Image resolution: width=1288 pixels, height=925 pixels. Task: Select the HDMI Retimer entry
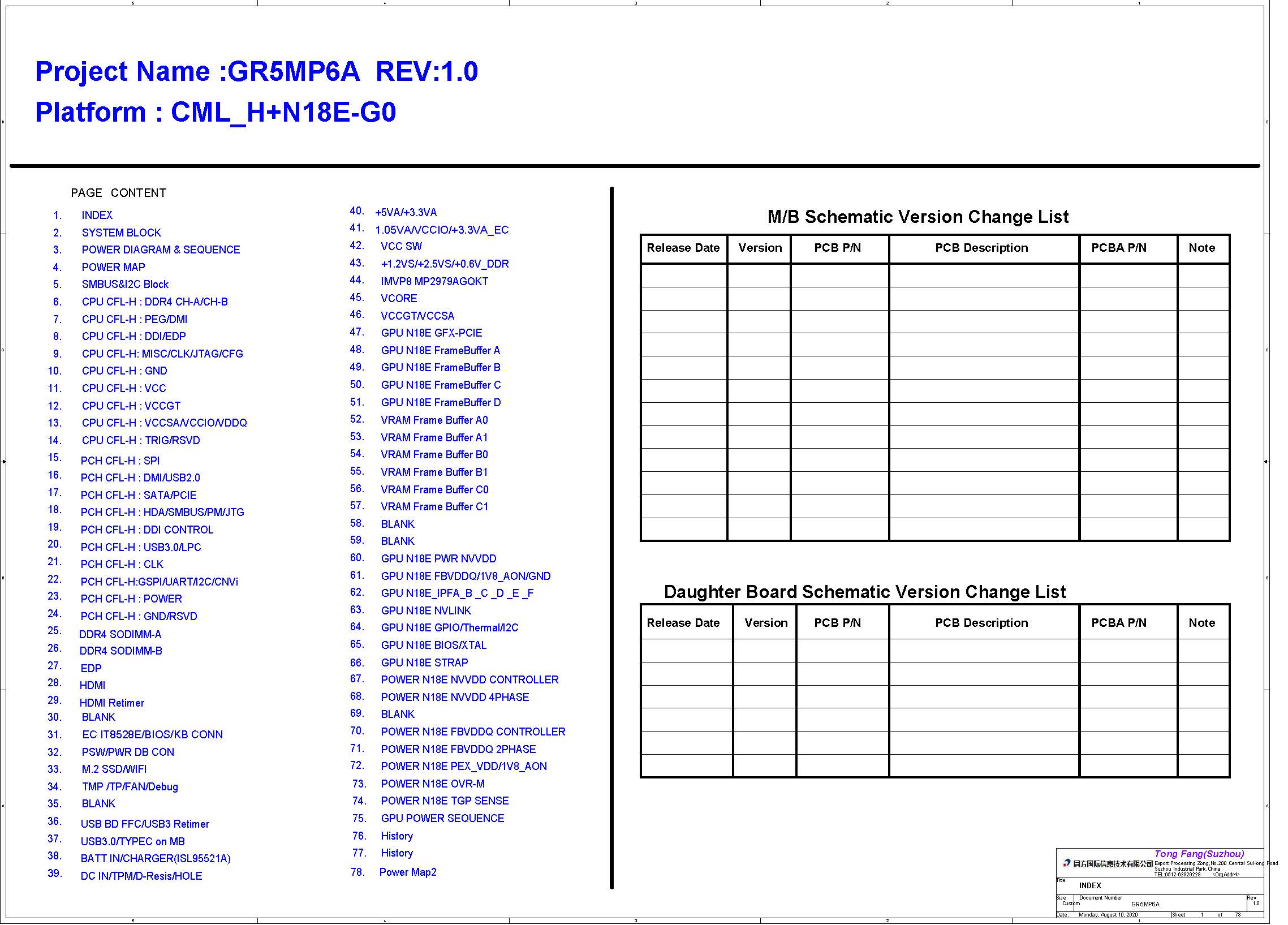click(112, 704)
